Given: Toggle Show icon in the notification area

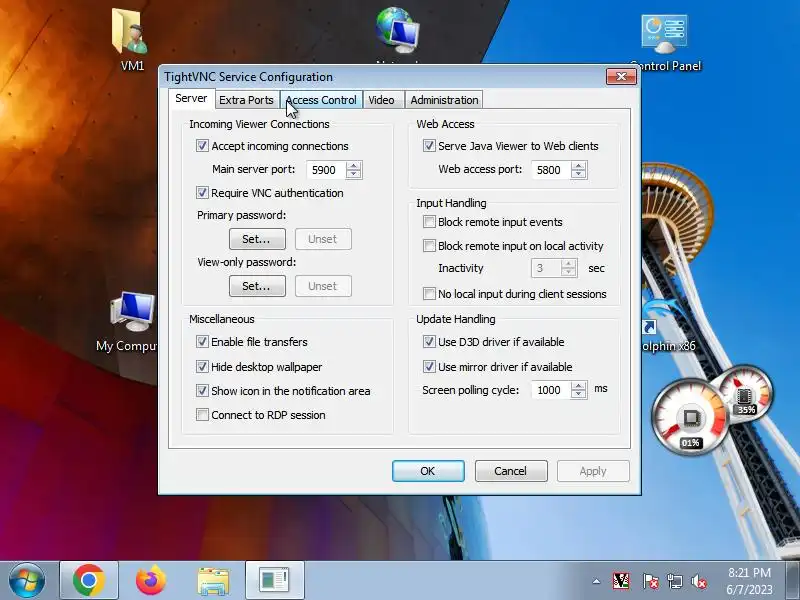Looking at the screenshot, I should 202,391.
